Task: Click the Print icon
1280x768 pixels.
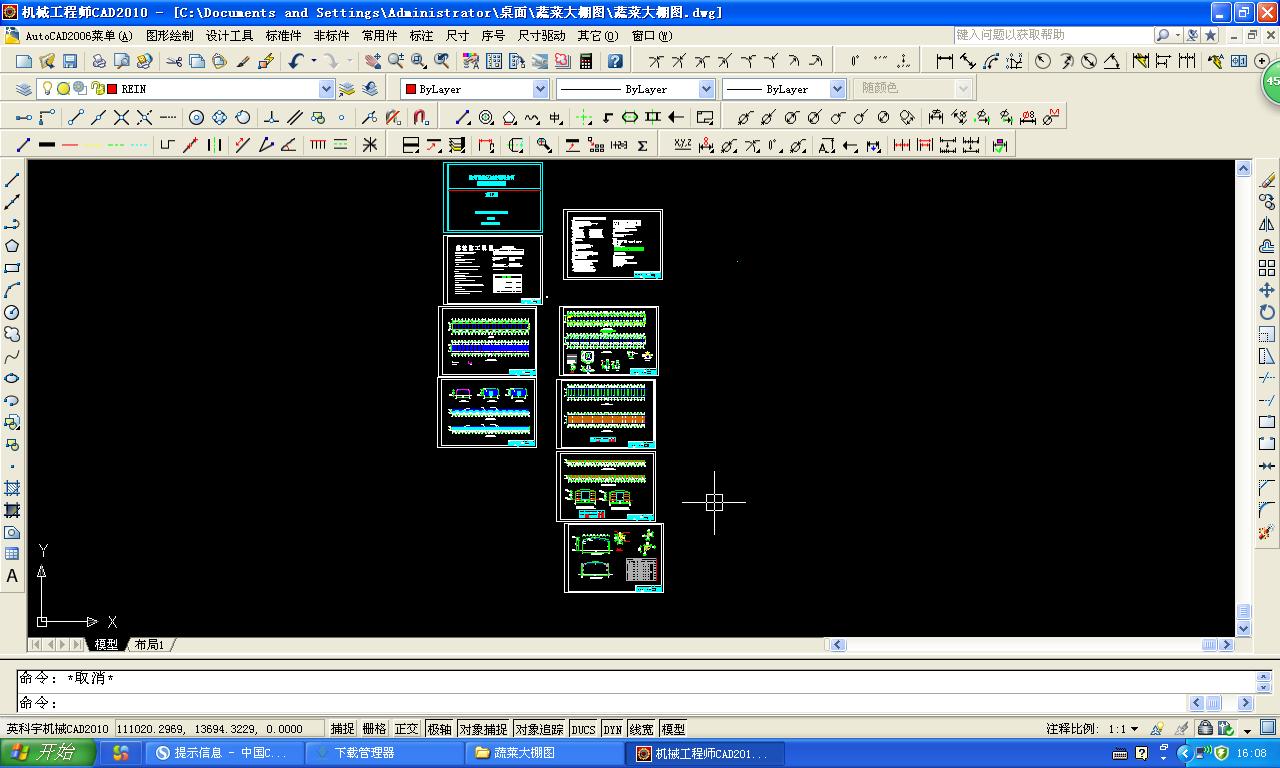Action: point(99,61)
